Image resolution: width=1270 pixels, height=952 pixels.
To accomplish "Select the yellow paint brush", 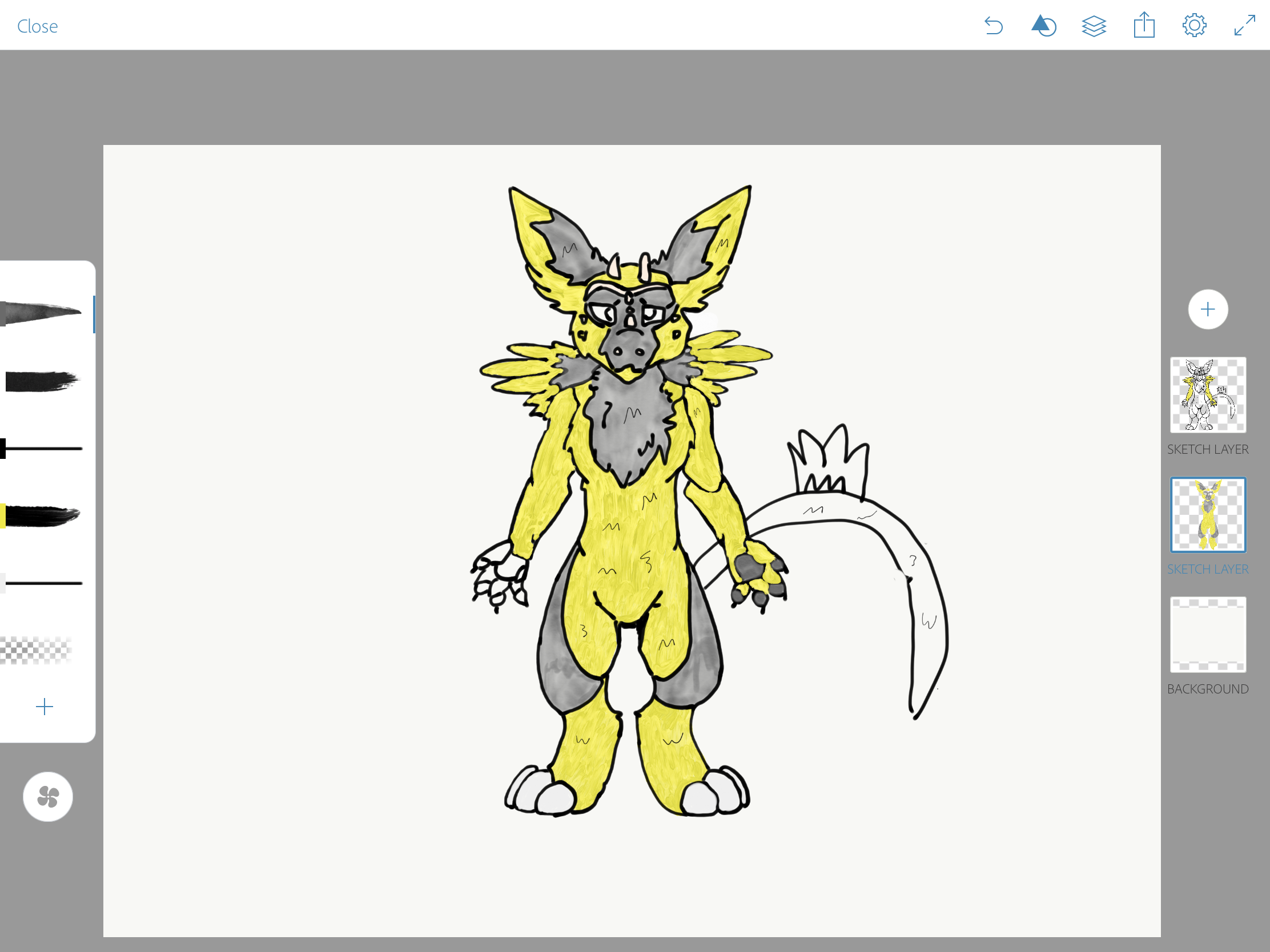I will [40, 515].
